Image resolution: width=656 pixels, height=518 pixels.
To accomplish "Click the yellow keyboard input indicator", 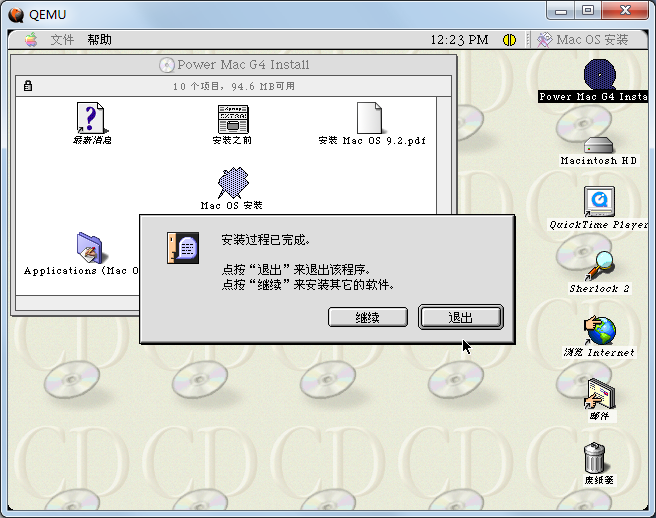I will pos(509,40).
